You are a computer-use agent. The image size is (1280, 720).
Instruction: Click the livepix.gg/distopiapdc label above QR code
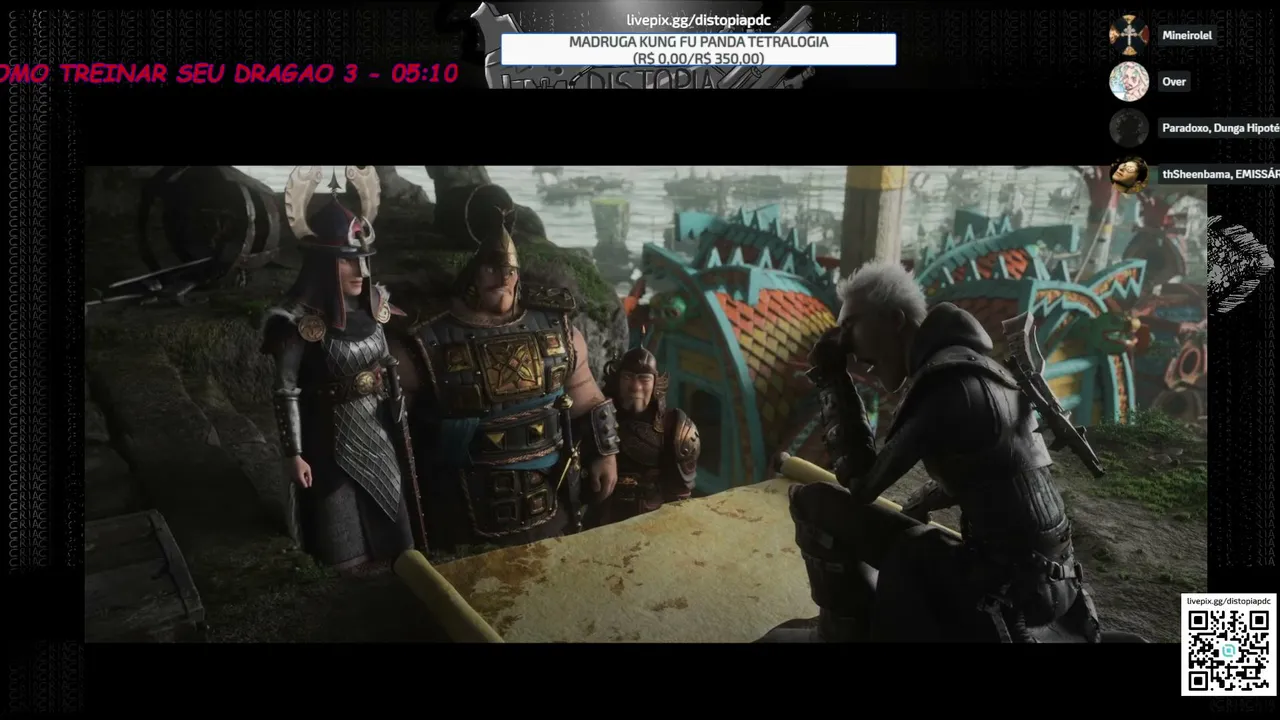point(1229,601)
